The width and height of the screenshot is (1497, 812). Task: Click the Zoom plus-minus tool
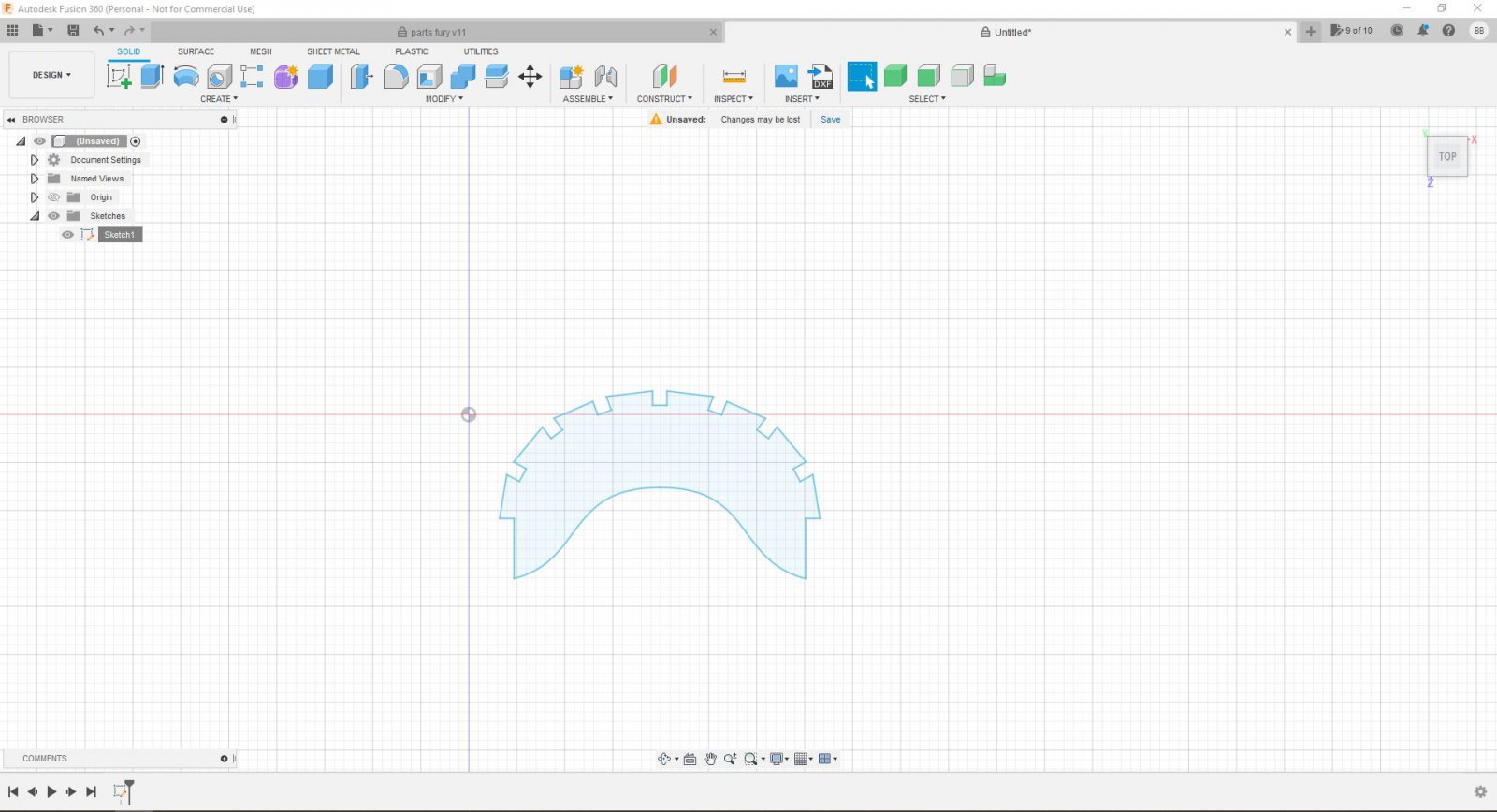tap(730, 759)
